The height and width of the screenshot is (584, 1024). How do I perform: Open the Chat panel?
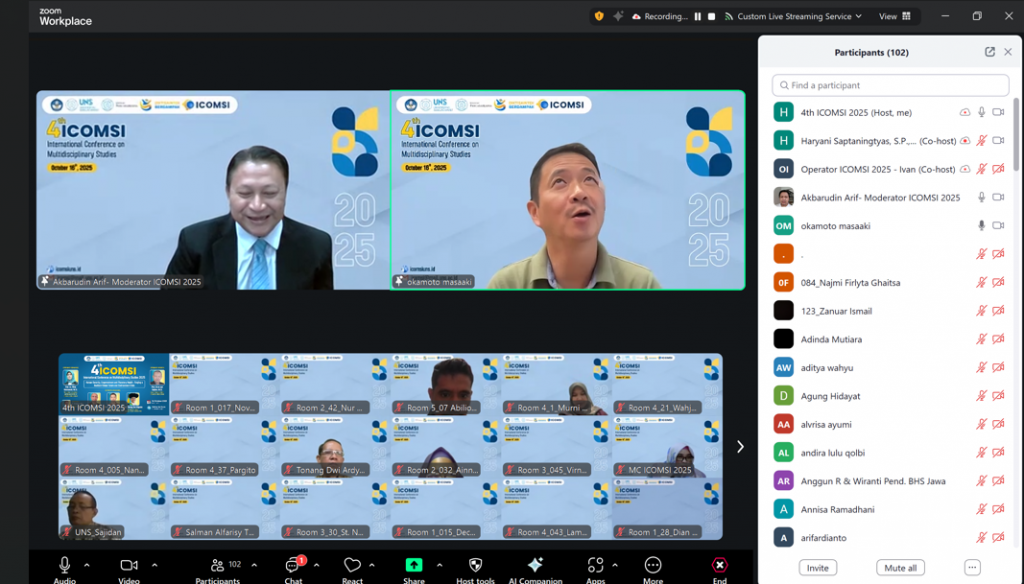(293, 566)
